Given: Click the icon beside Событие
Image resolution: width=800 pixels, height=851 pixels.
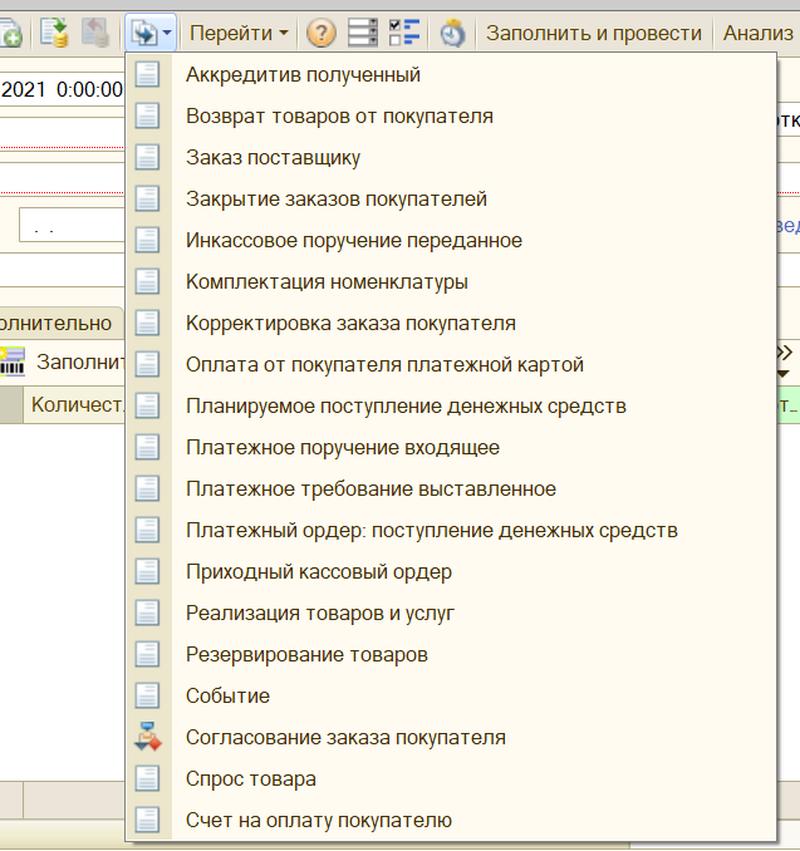Looking at the screenshot, I should pos(147,696).
